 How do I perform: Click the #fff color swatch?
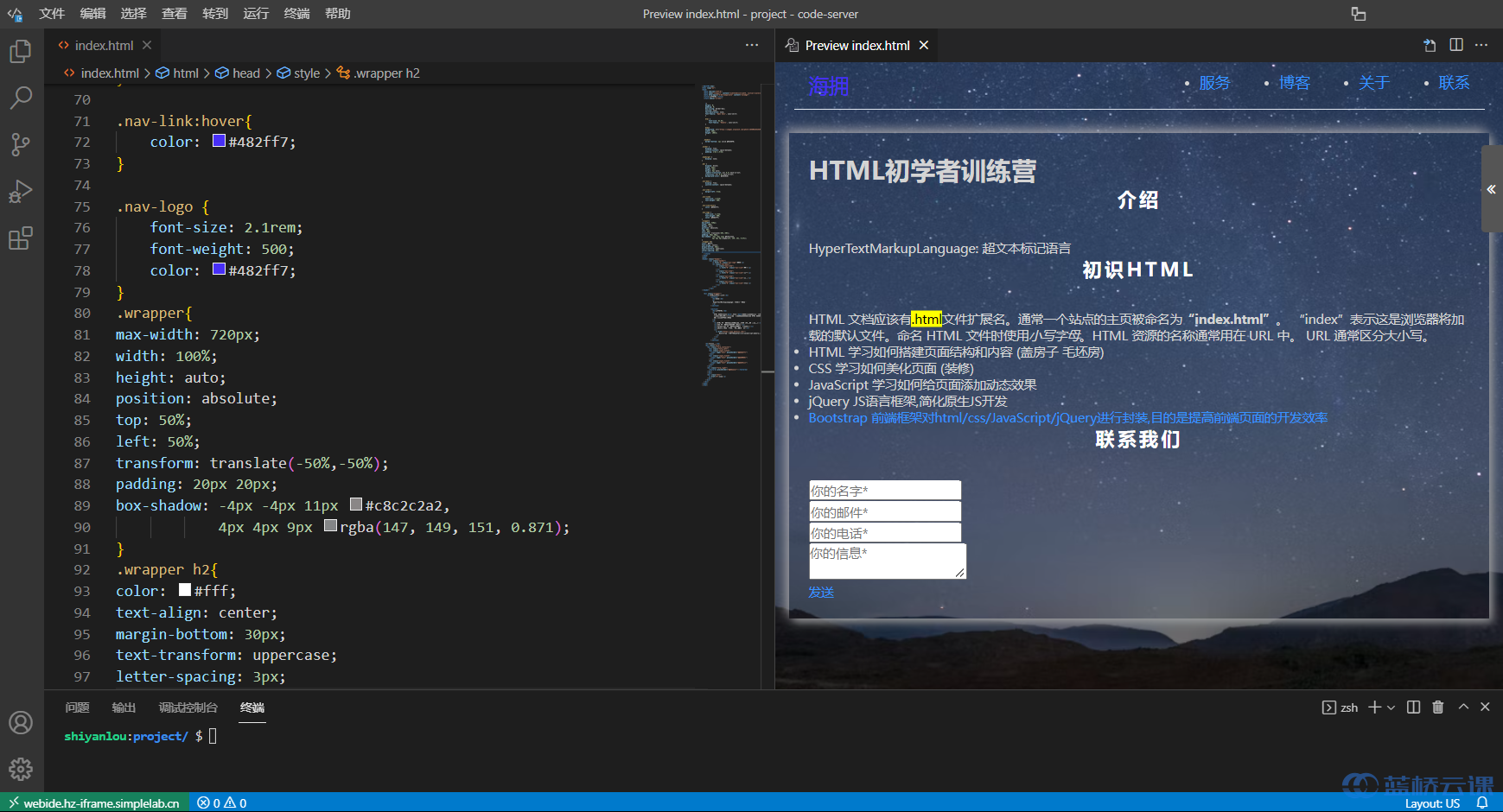(185, 591)
